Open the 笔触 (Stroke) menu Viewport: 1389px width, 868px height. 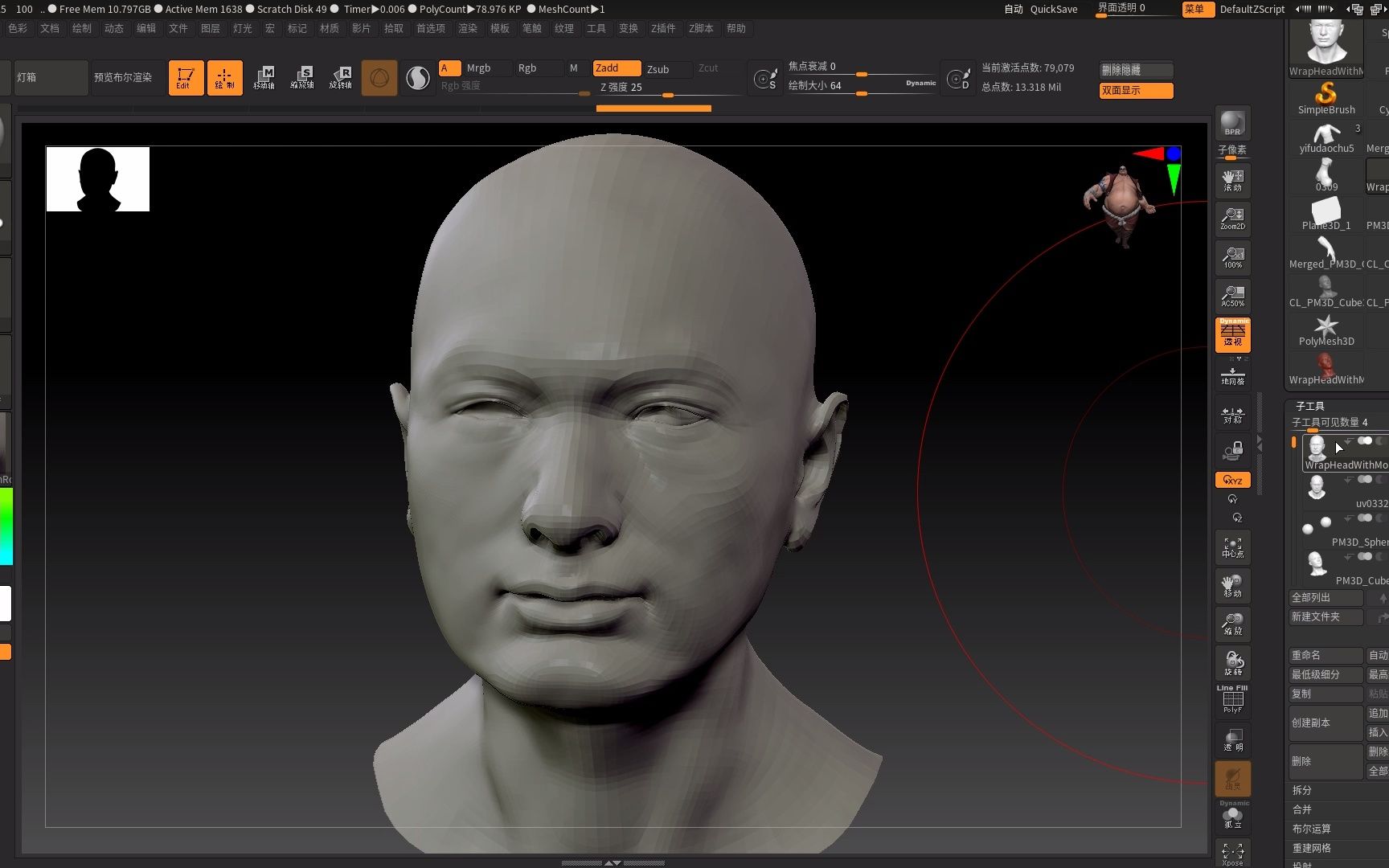[531, 28]
